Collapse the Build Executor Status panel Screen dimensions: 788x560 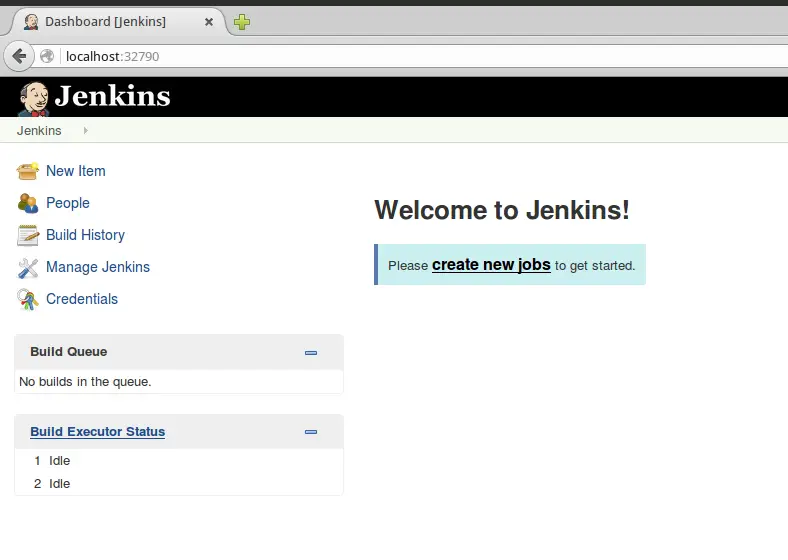coord(311,432)
